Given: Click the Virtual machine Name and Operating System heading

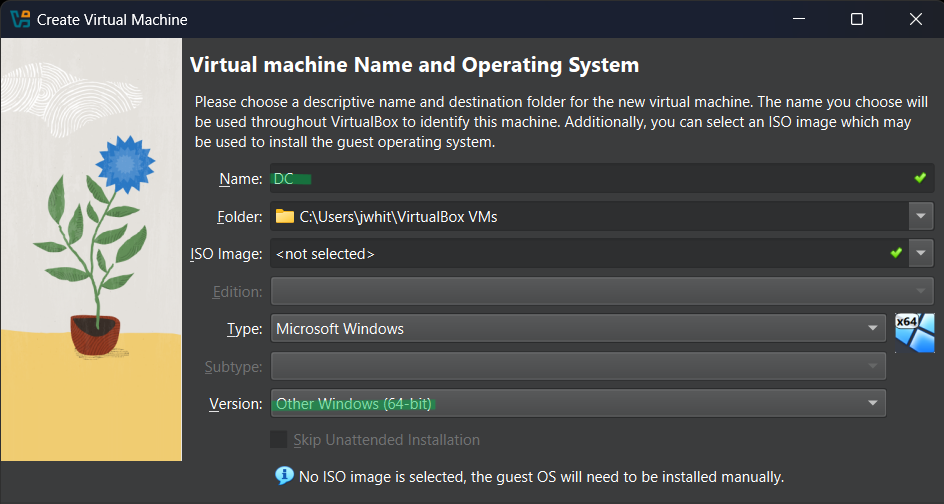Looking at the screenshot, I should pyautogui.click(x=414, y=65).
